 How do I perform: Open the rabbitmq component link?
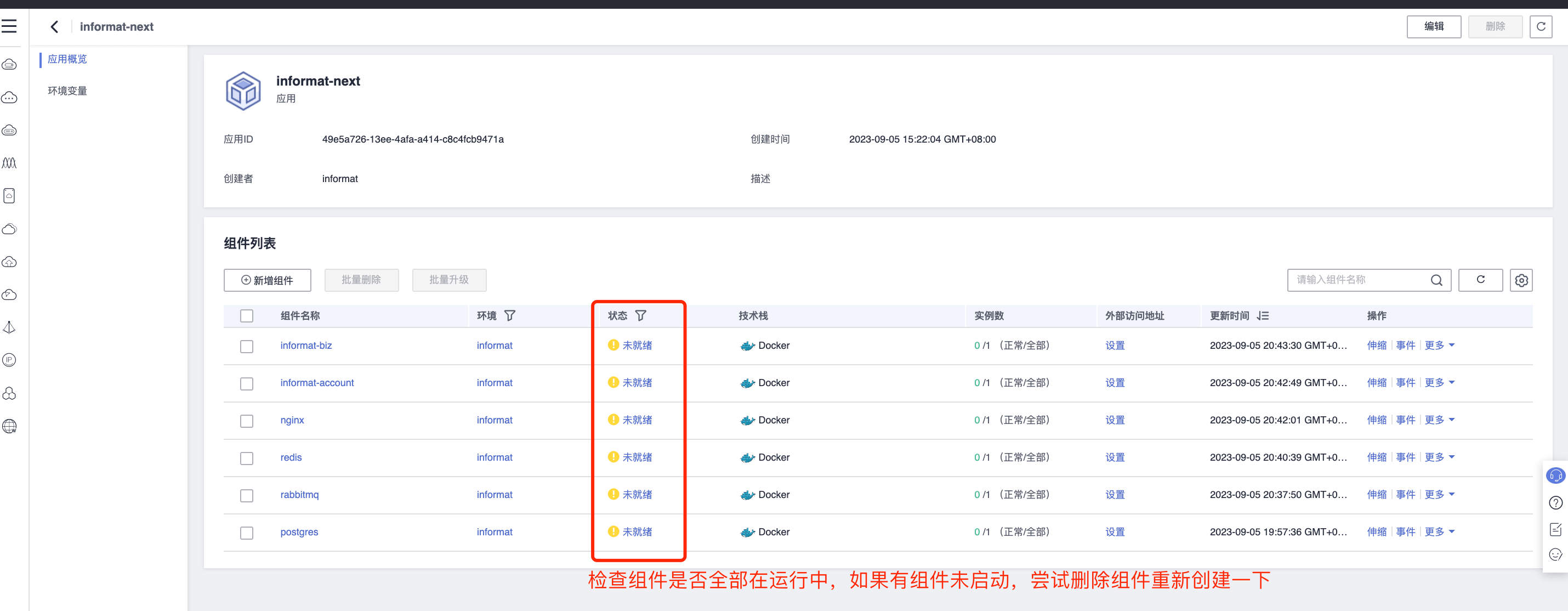coord(299,495)
